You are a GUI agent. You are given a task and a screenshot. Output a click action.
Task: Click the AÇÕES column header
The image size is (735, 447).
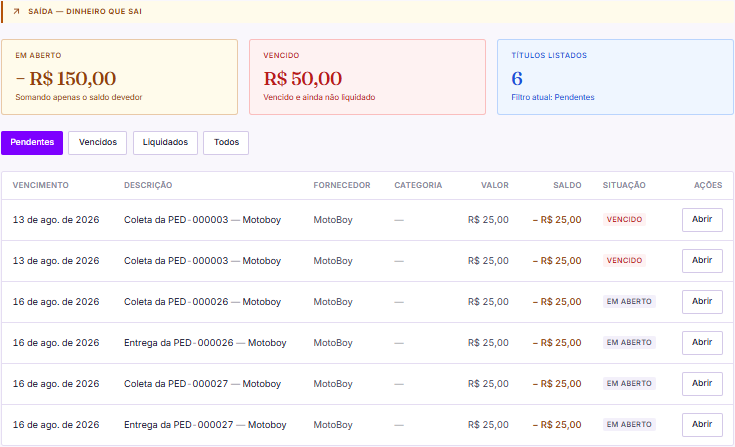(x=708, y=185)
